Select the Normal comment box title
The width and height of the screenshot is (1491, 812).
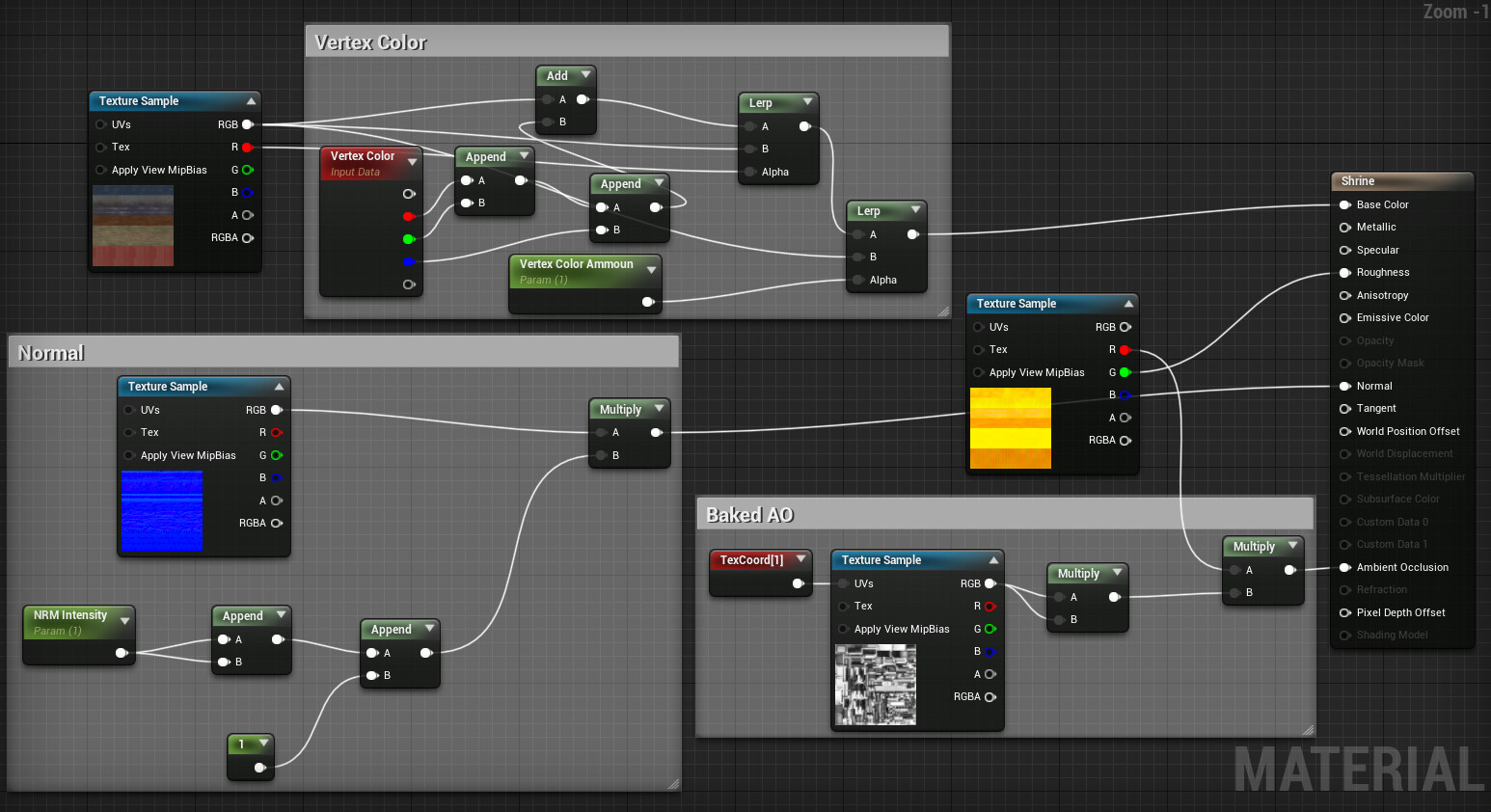(51, 353)
